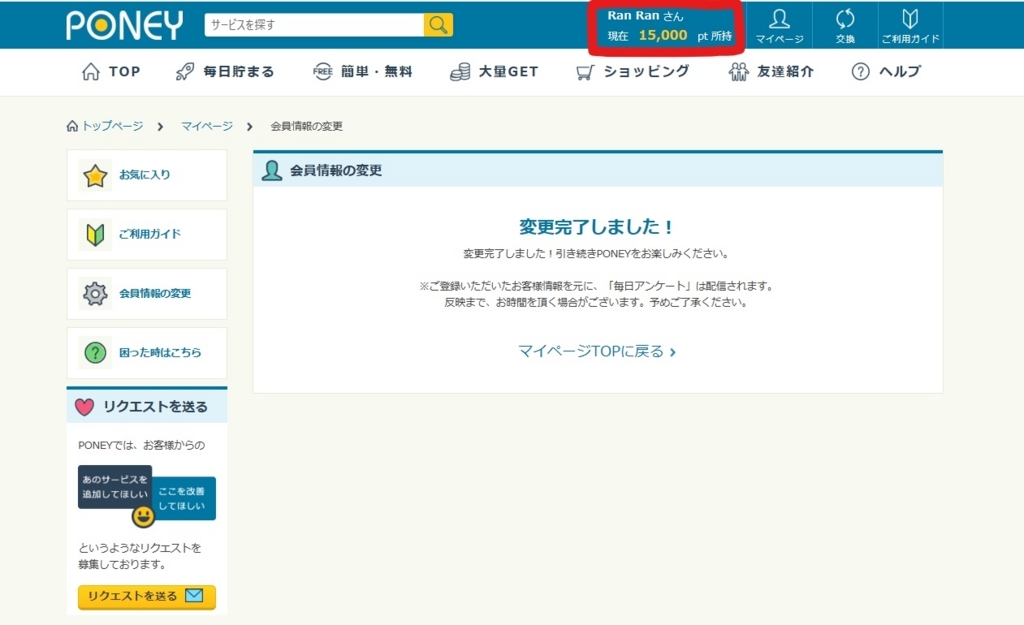Click the gear icon in the sidebar

pyautogui.click(x=95, y=294)
